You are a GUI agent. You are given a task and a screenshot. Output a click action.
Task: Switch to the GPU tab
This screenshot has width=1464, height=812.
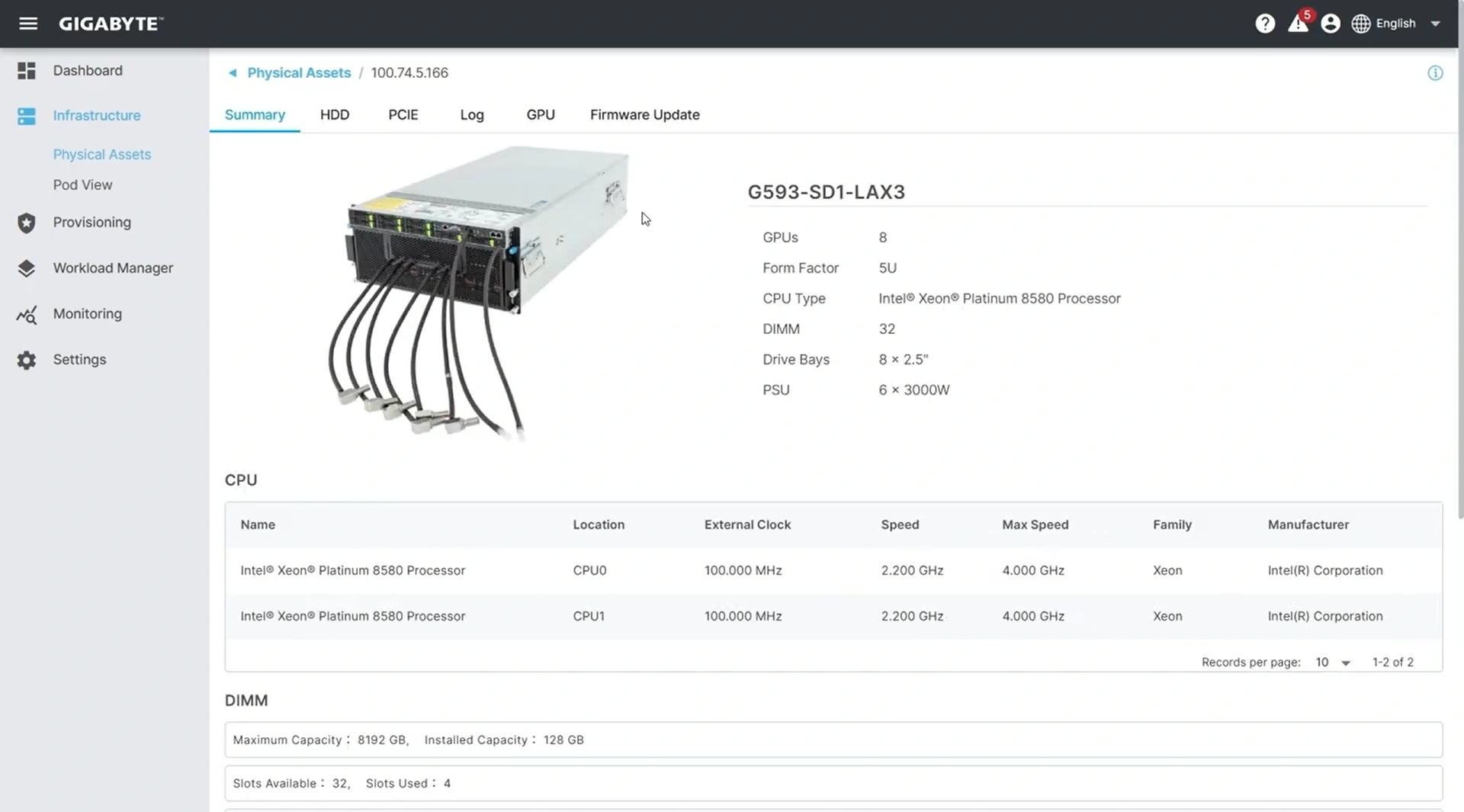tap(541, 115)
